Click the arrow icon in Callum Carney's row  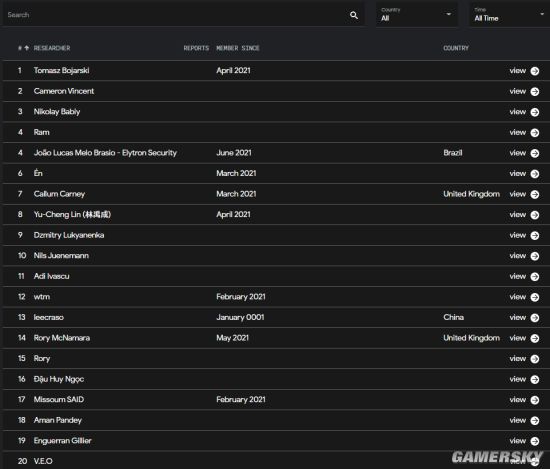pyautogui.click(x=535, y=194)
